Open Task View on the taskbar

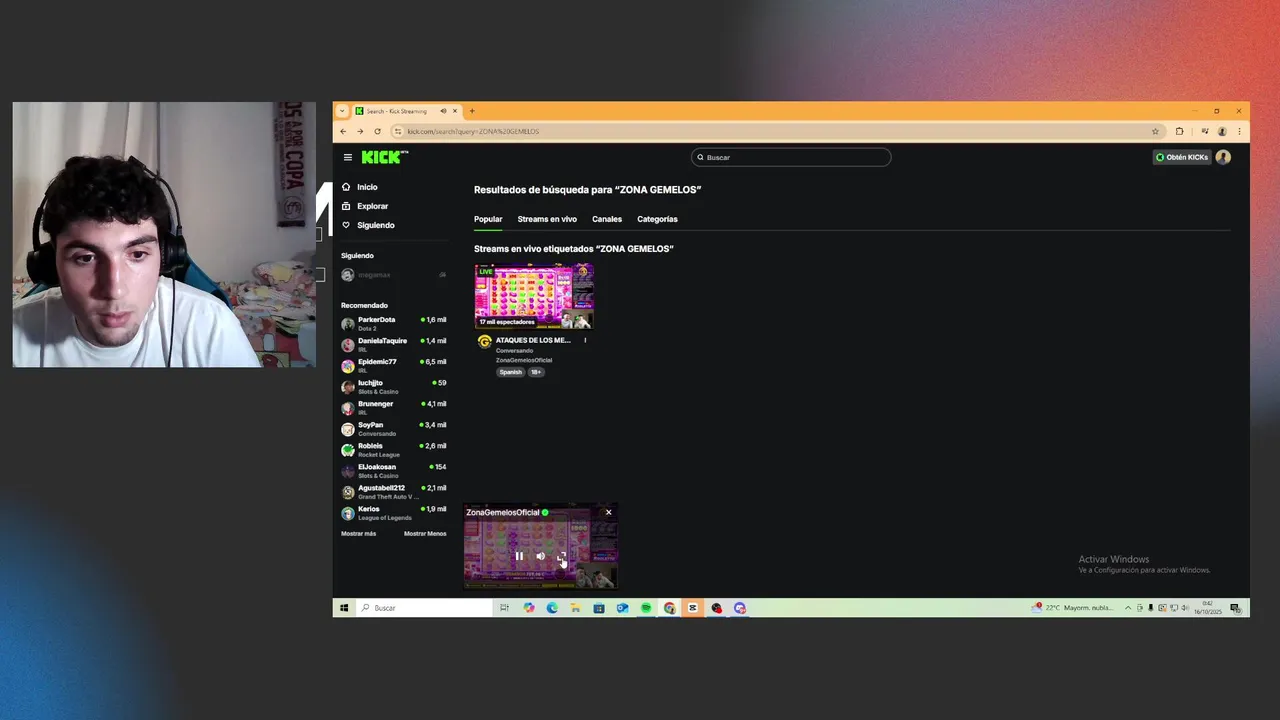click(x=504, y=608)
